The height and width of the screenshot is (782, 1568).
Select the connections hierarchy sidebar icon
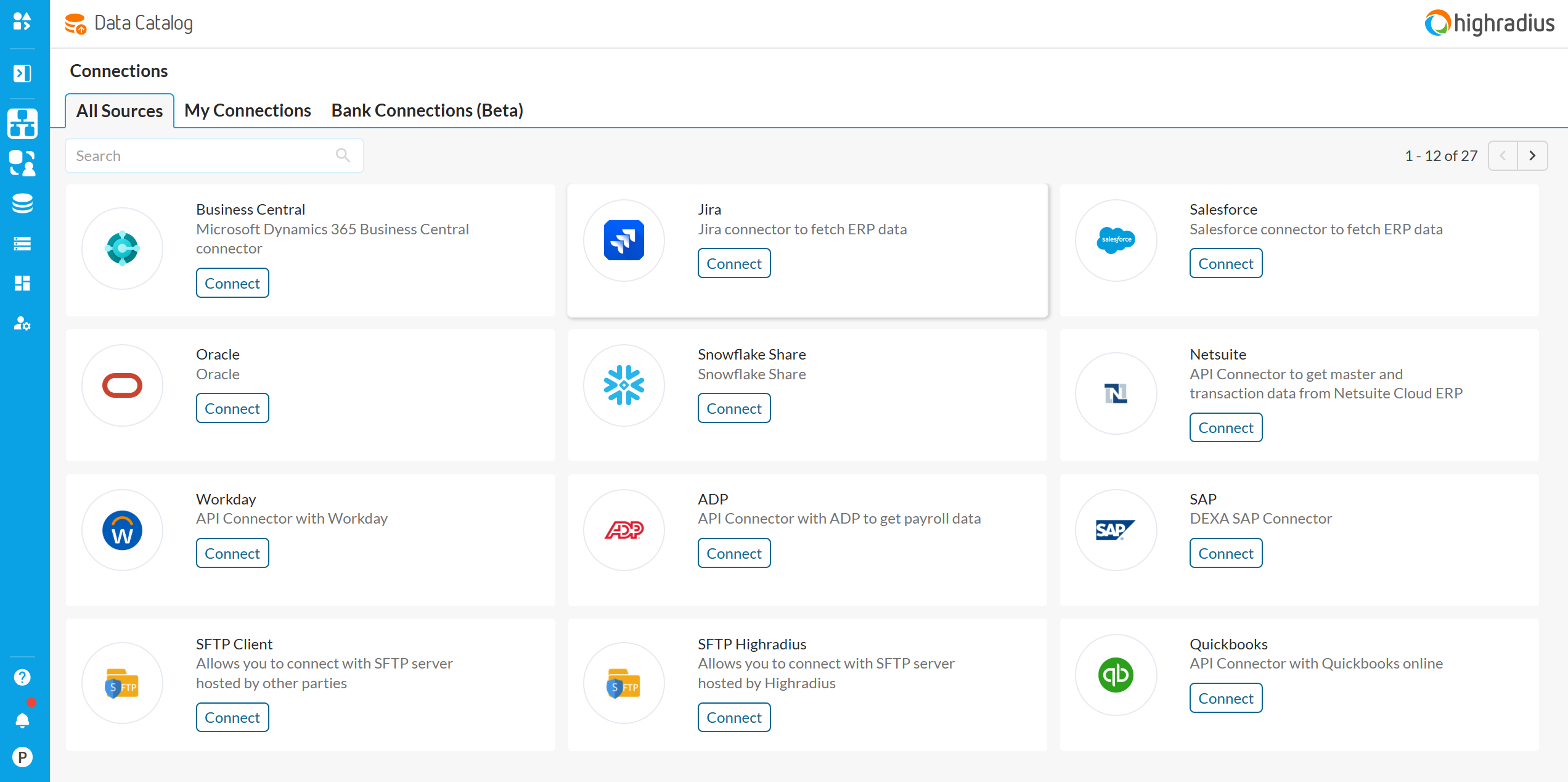23,124
